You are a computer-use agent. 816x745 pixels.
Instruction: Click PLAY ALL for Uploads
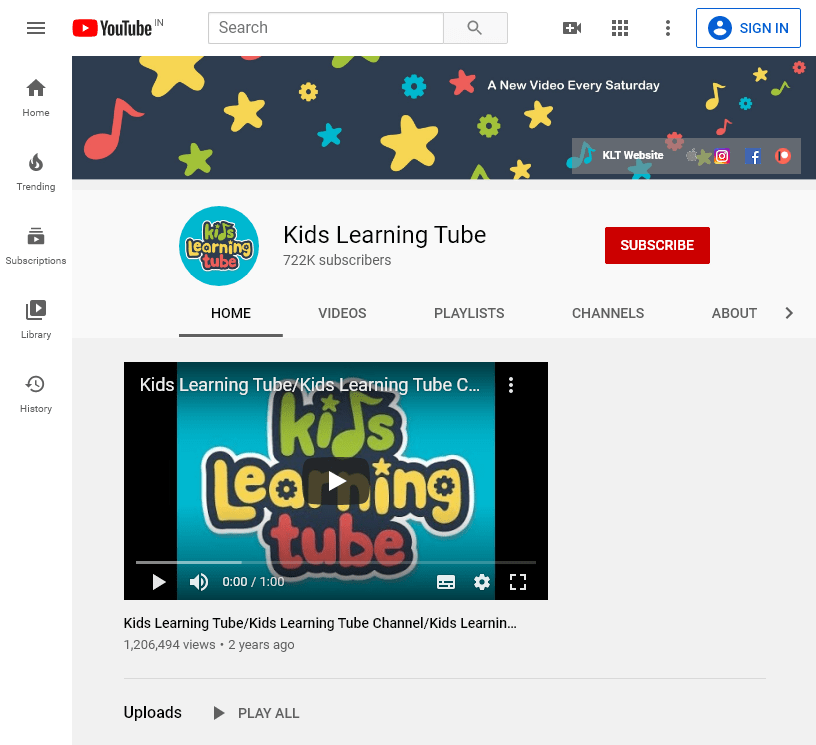(x=257, y=713)
